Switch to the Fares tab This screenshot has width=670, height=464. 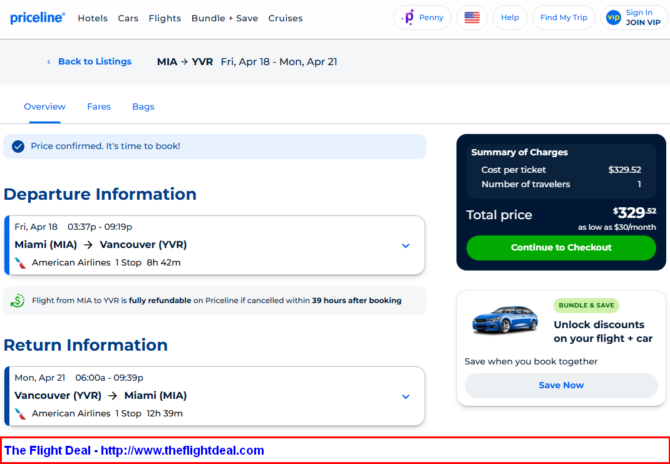click(x=99, y=106)
